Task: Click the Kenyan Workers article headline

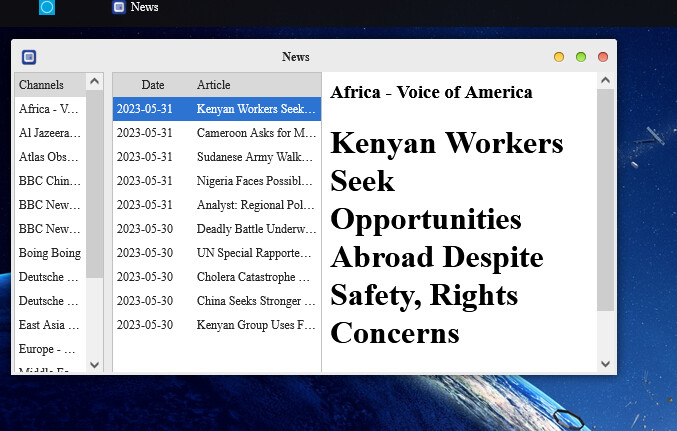Action: point(447,238)
